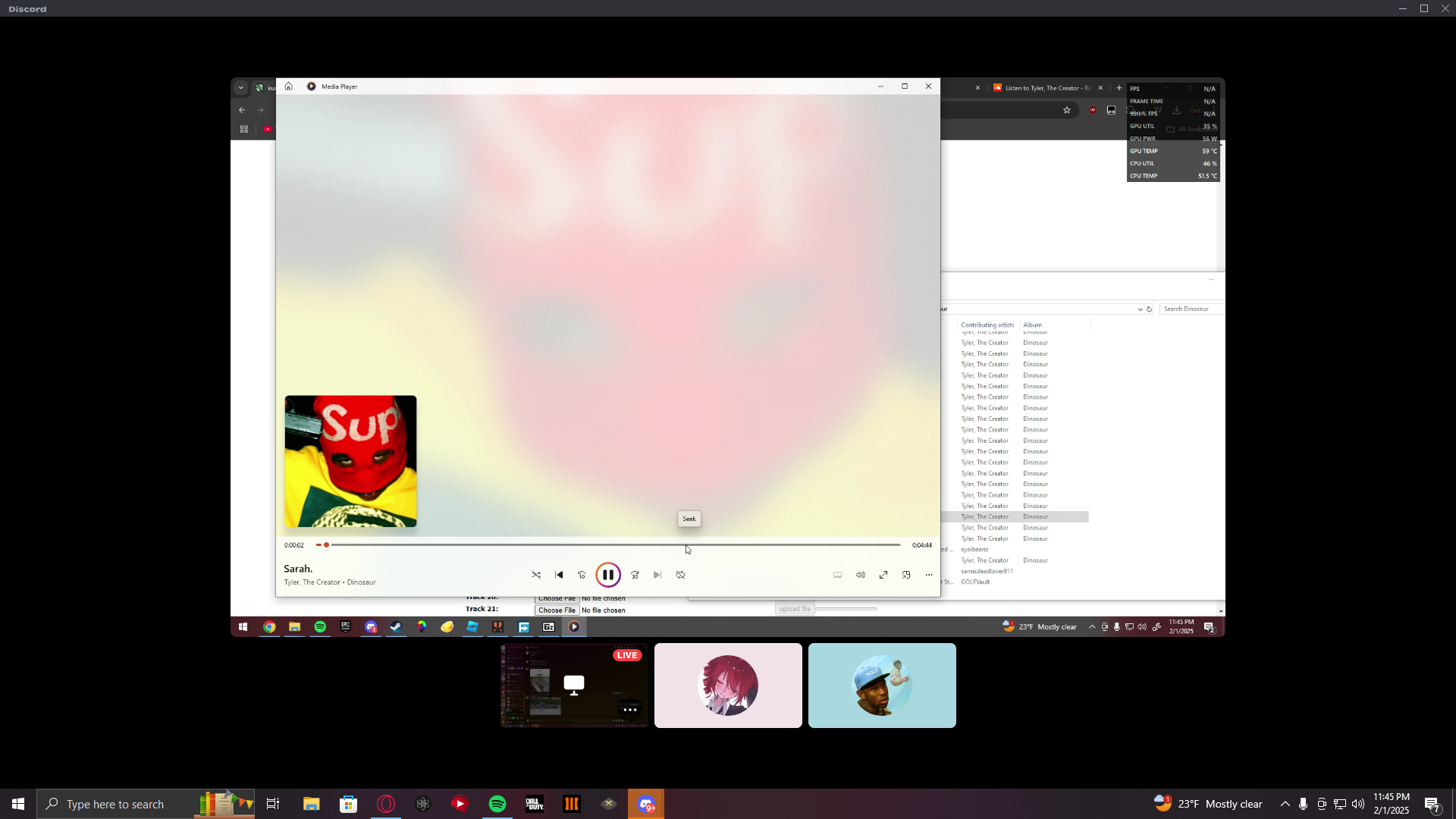Open Media Player more options menu

coord(929,575)
